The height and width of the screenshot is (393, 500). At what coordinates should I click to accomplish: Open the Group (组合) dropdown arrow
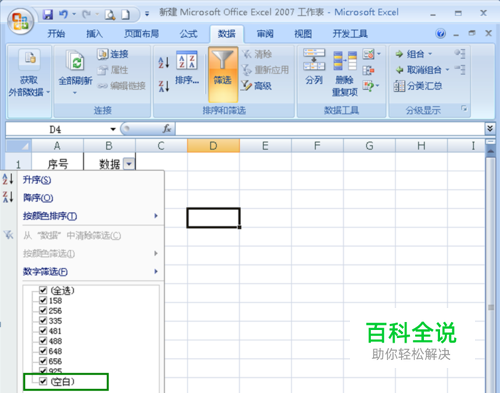430,54
